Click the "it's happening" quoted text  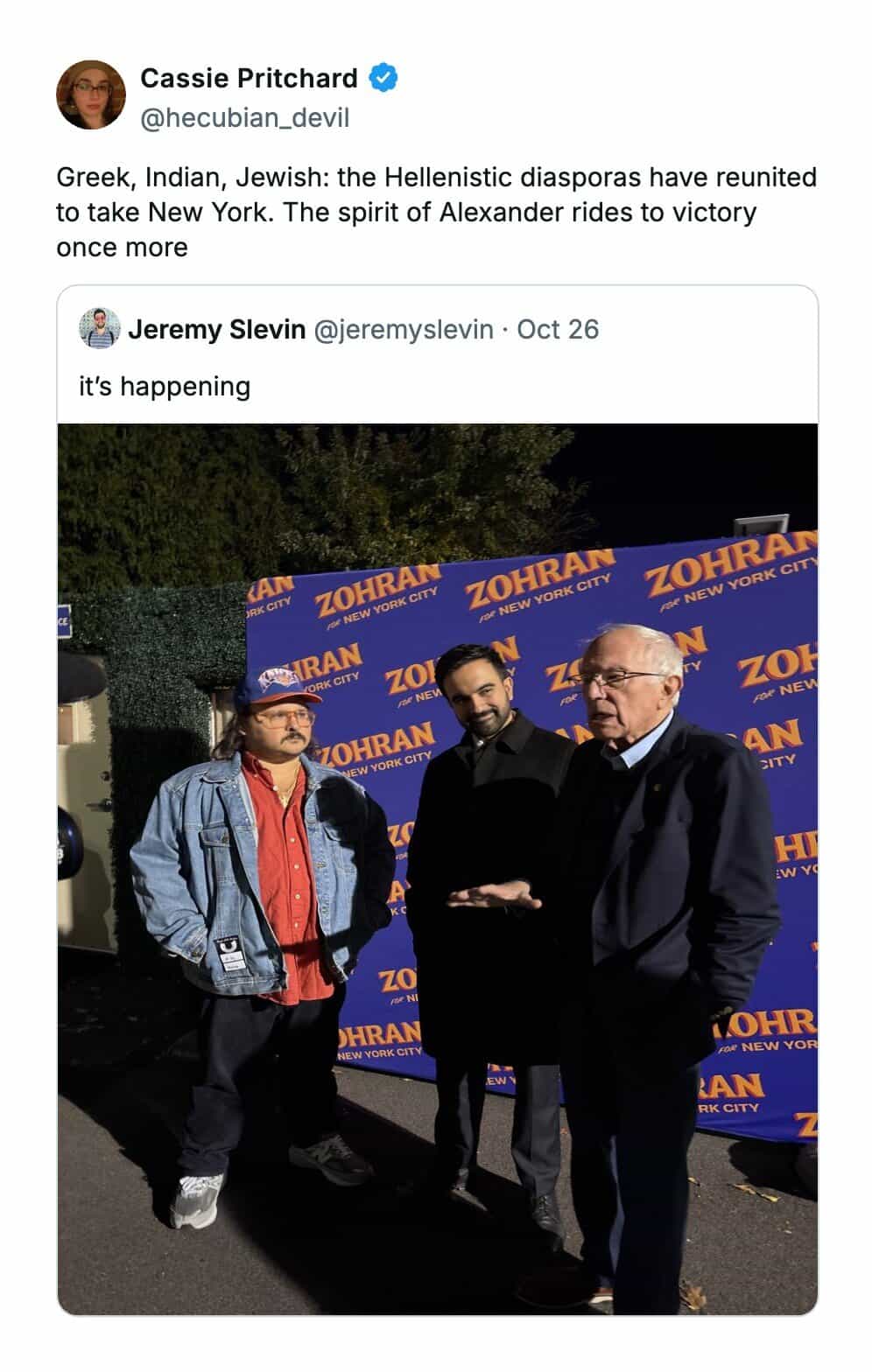point(165,386)
